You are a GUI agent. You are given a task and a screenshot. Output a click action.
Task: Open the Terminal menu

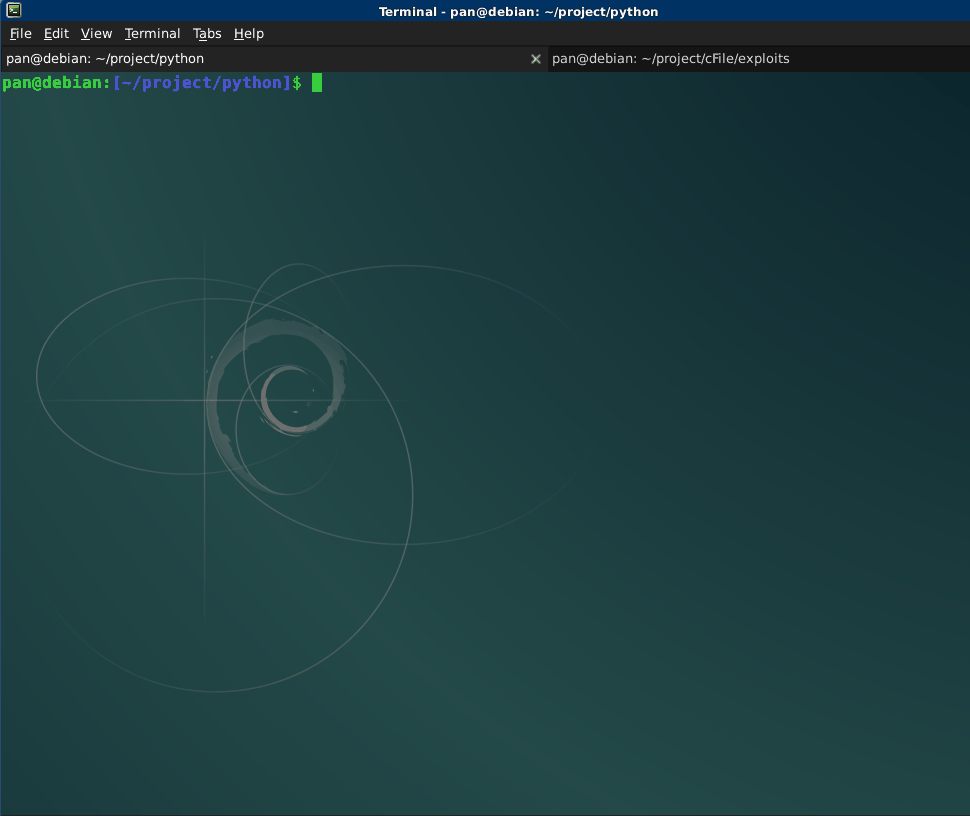[x=152, y=33]
